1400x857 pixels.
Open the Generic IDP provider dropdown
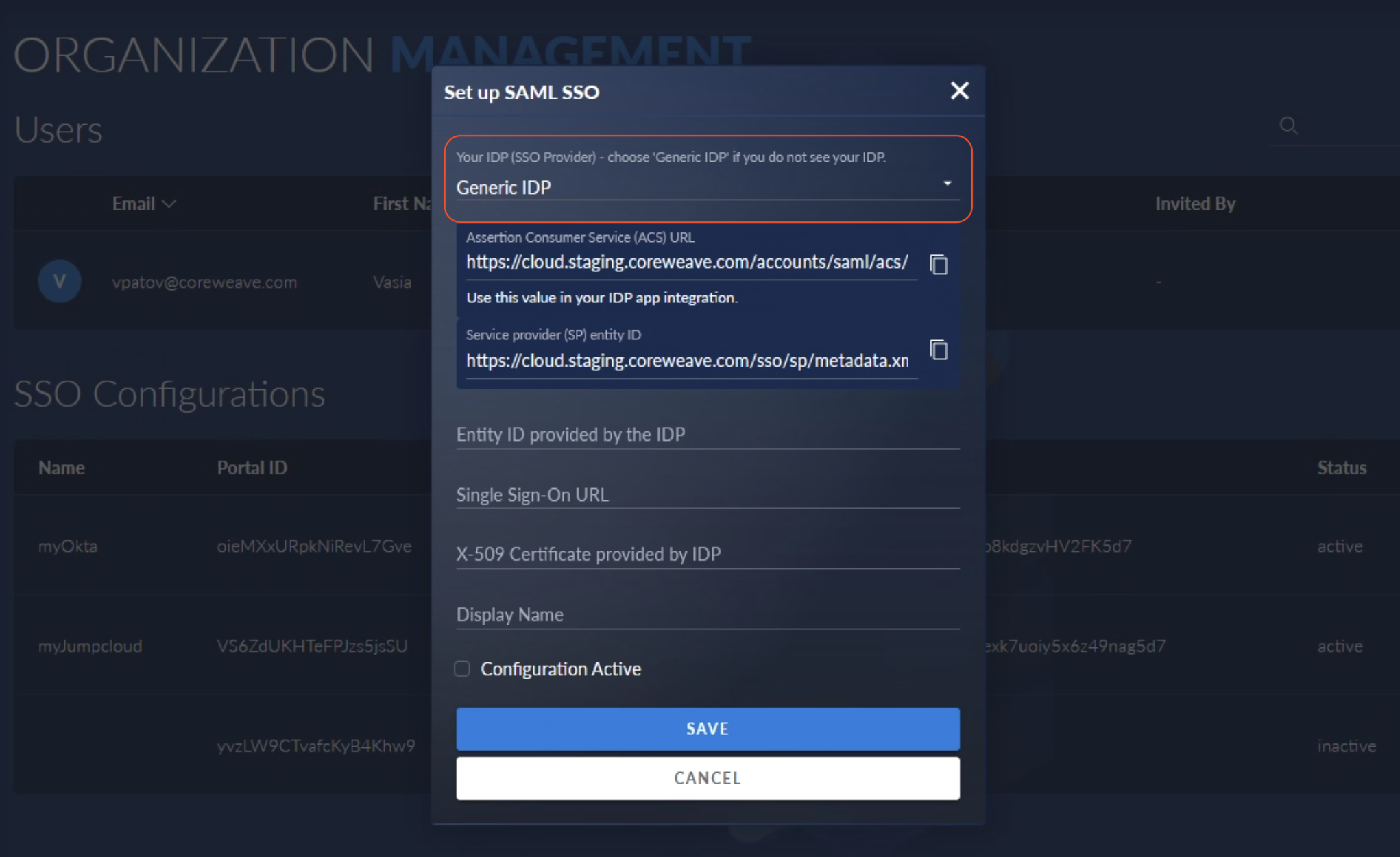coord(708,187)
